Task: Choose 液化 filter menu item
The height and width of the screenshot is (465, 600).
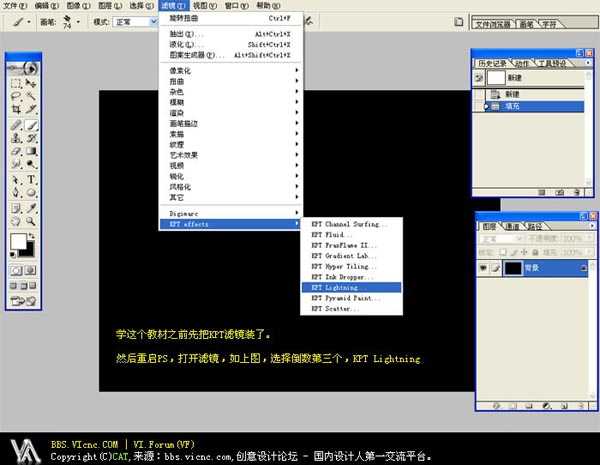Action: tap(231, 44)
